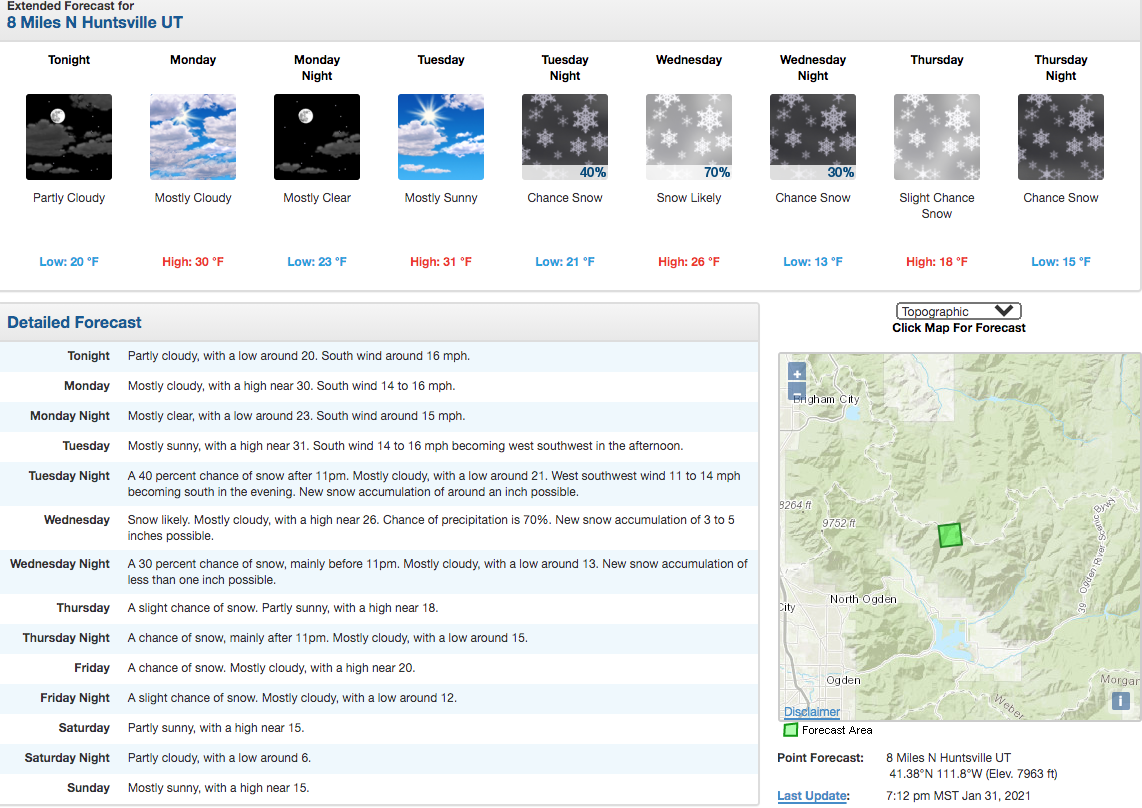This screenshot has width=1142, height=808.
Task: Click the green forecast area square on the map
Action: tap(950, 535)
